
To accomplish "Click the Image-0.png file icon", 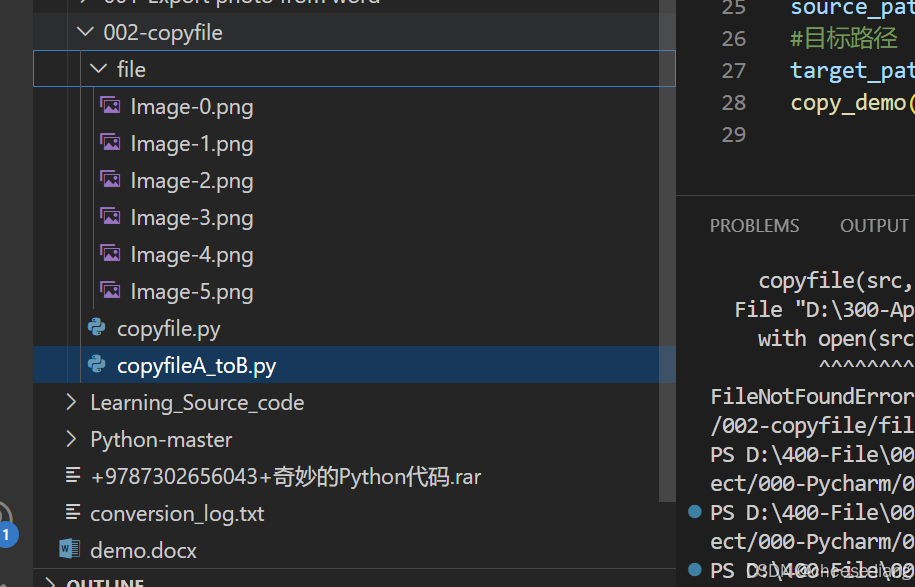I will 110,106.
